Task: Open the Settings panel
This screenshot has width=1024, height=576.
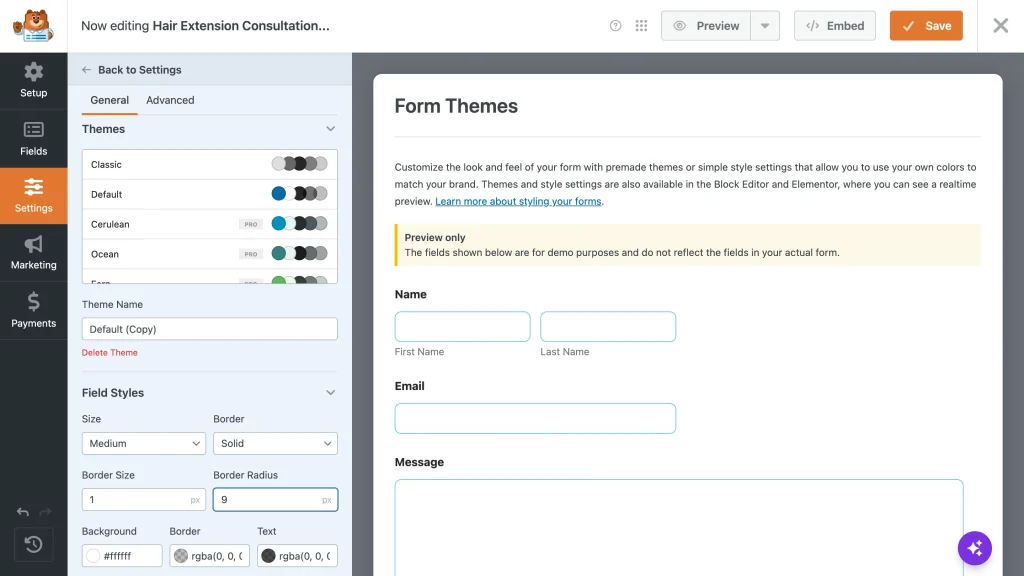Action: coord(33,196)
